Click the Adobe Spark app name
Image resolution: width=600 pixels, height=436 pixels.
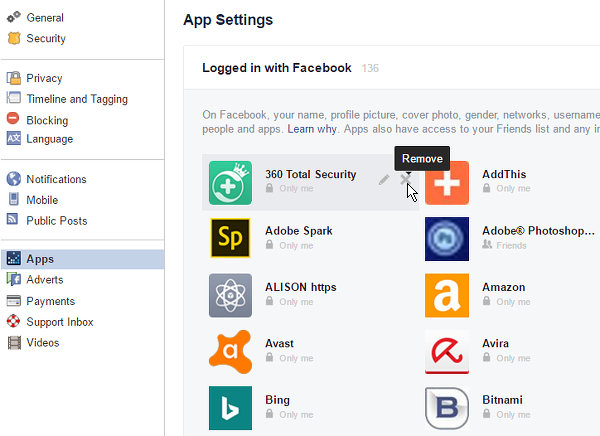(x=299, y=231)
